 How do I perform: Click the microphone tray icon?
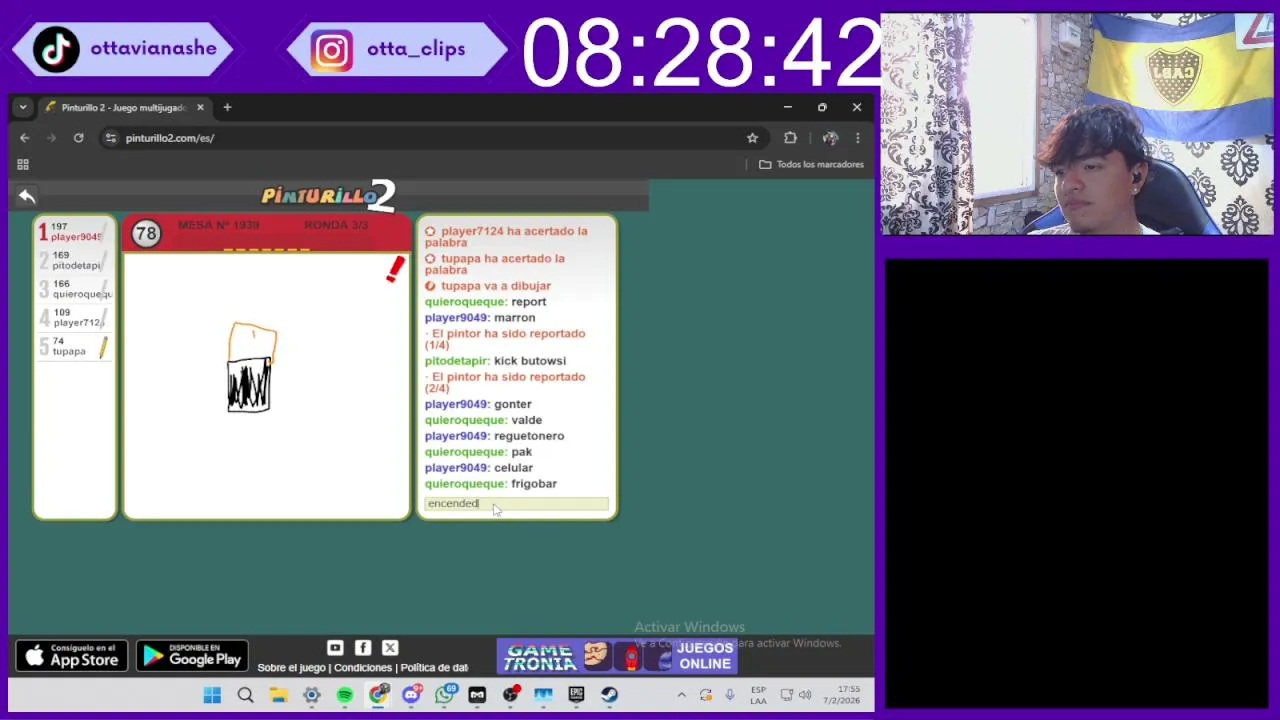tap(730, 695)
